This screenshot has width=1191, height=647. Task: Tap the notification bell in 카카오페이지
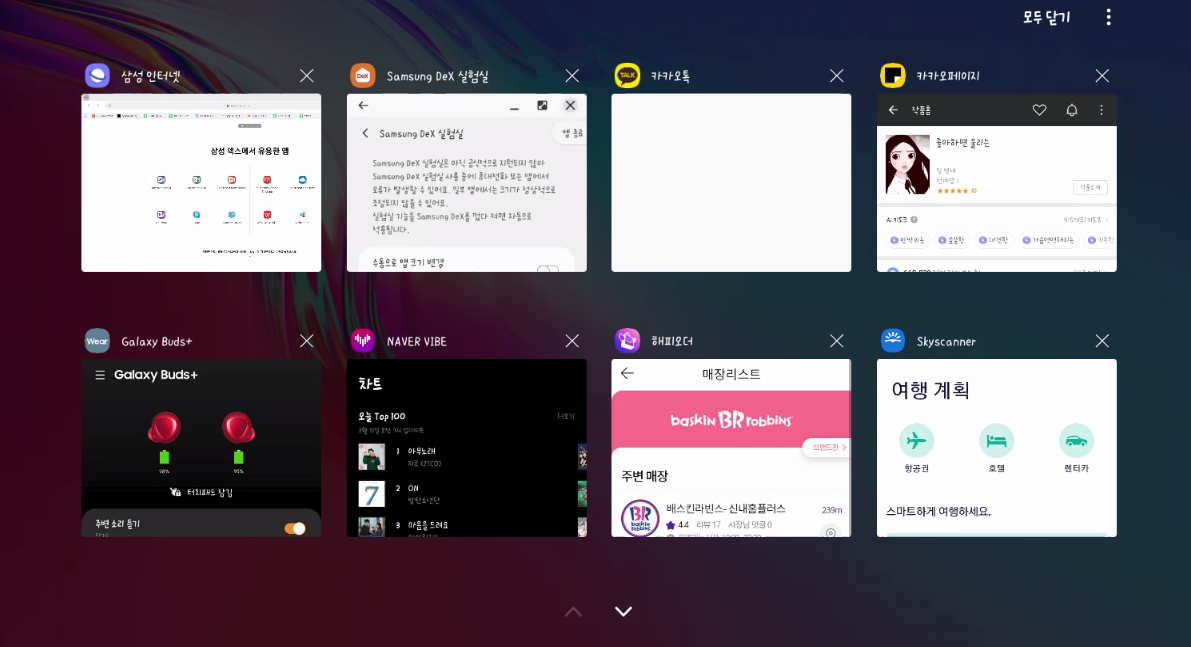click(x=1072, y=110)
